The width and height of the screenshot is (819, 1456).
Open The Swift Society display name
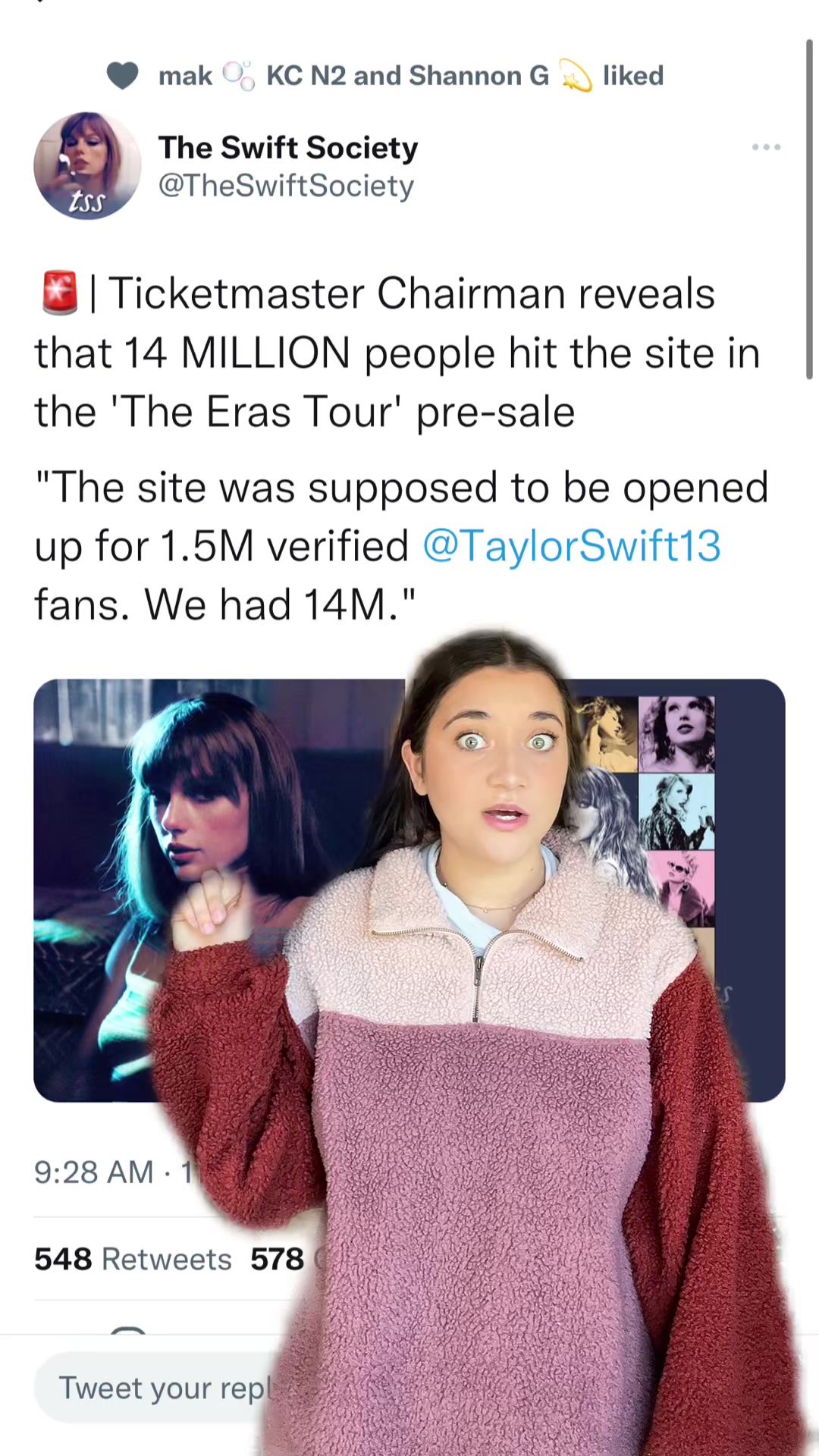pyautogui.click(x=288, y=147)
